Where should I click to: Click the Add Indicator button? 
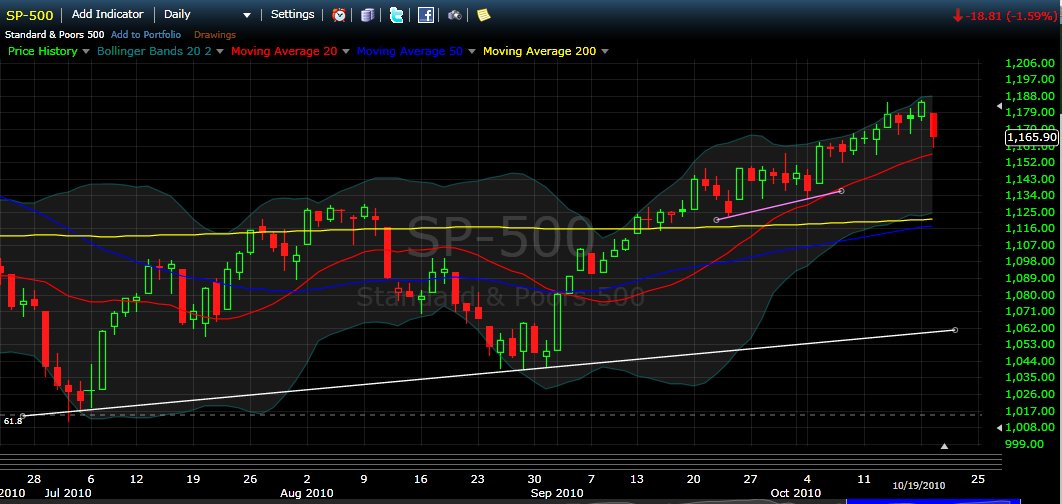[108, 14]
